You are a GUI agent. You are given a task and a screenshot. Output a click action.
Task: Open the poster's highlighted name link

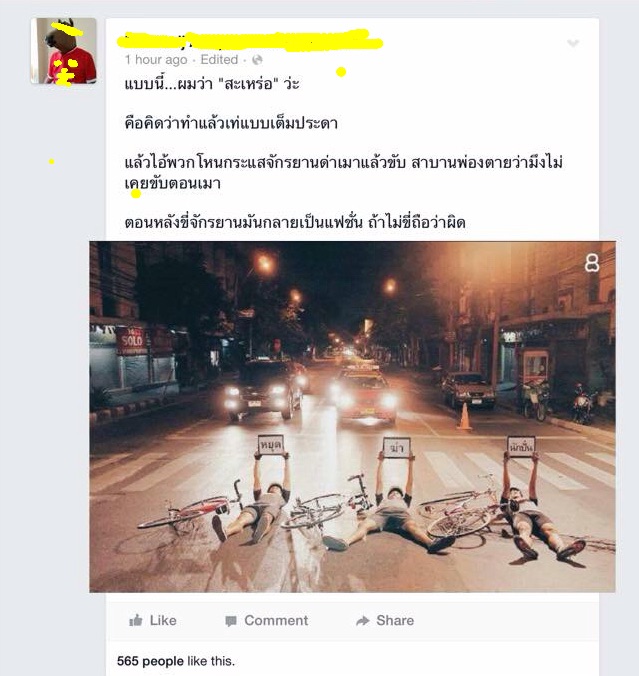[250, 40]
